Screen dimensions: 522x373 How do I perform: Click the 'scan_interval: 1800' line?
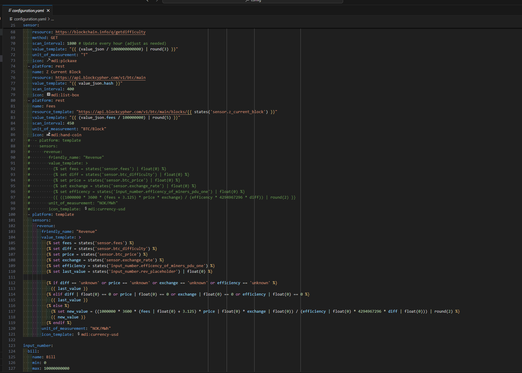click(x=54, y=43)
